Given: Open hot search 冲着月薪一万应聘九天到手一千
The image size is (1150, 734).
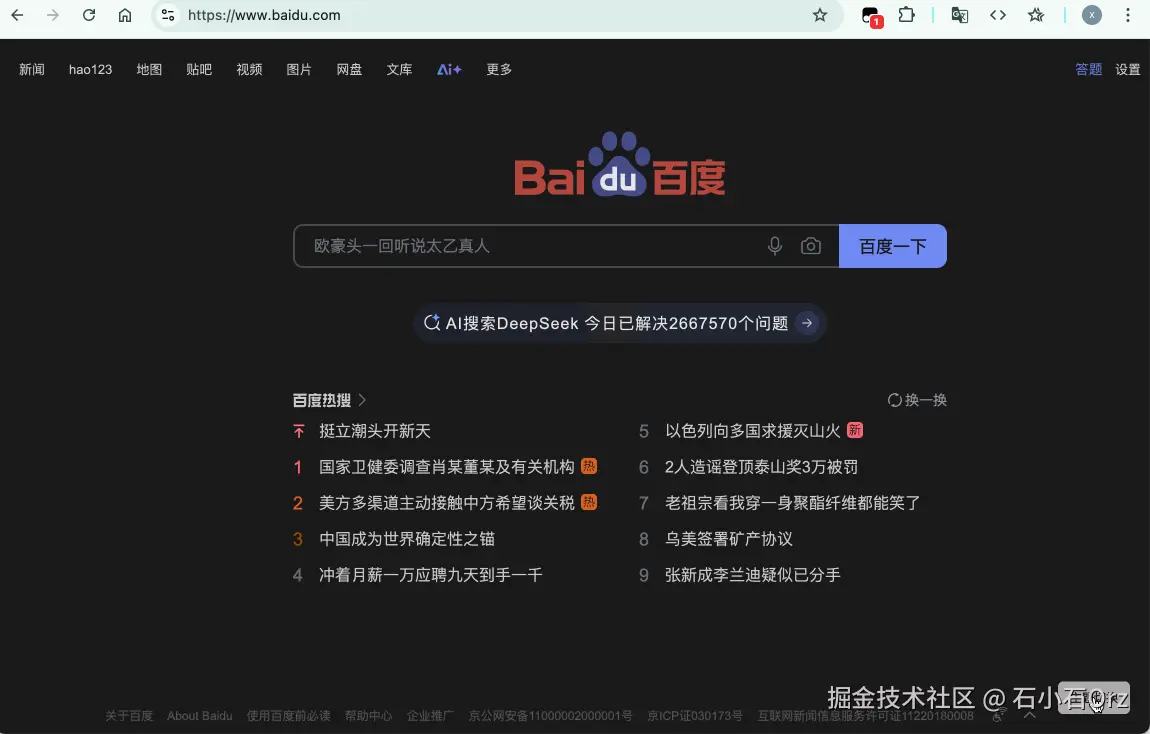Looking at the screenshot, I should pos(431,575).
